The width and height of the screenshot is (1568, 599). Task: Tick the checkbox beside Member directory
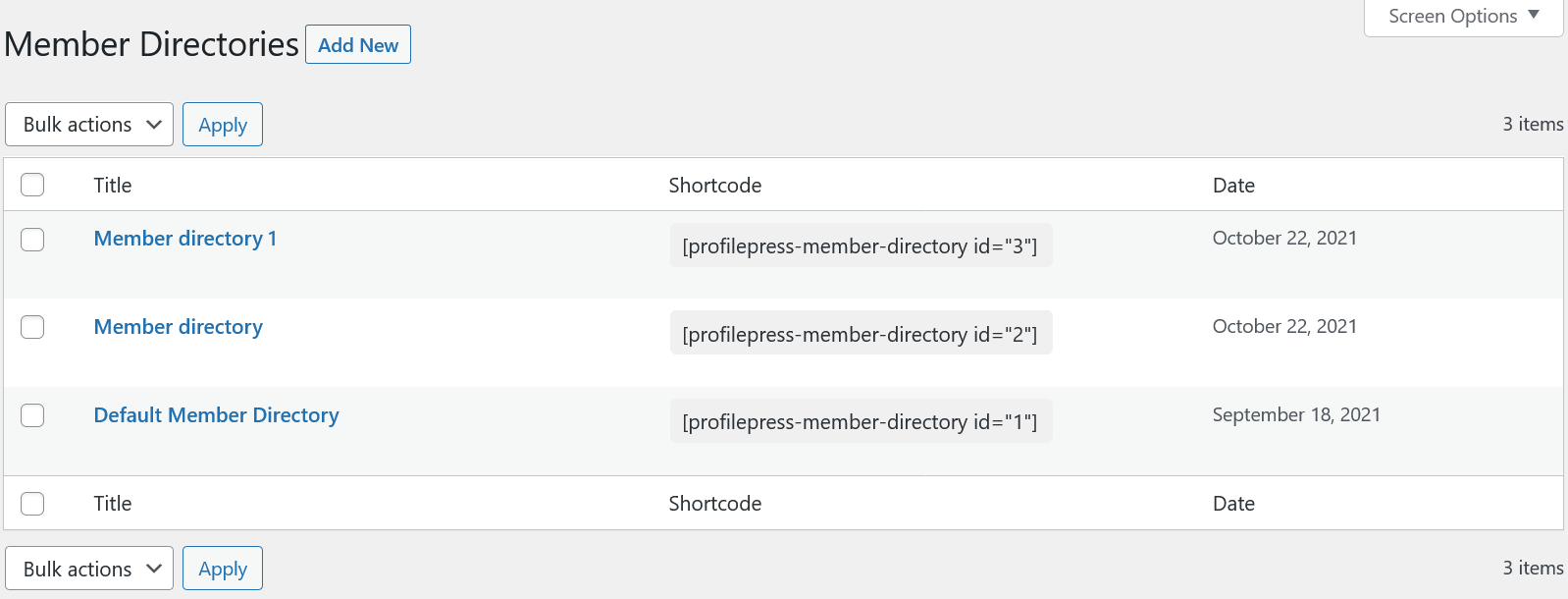32,327
